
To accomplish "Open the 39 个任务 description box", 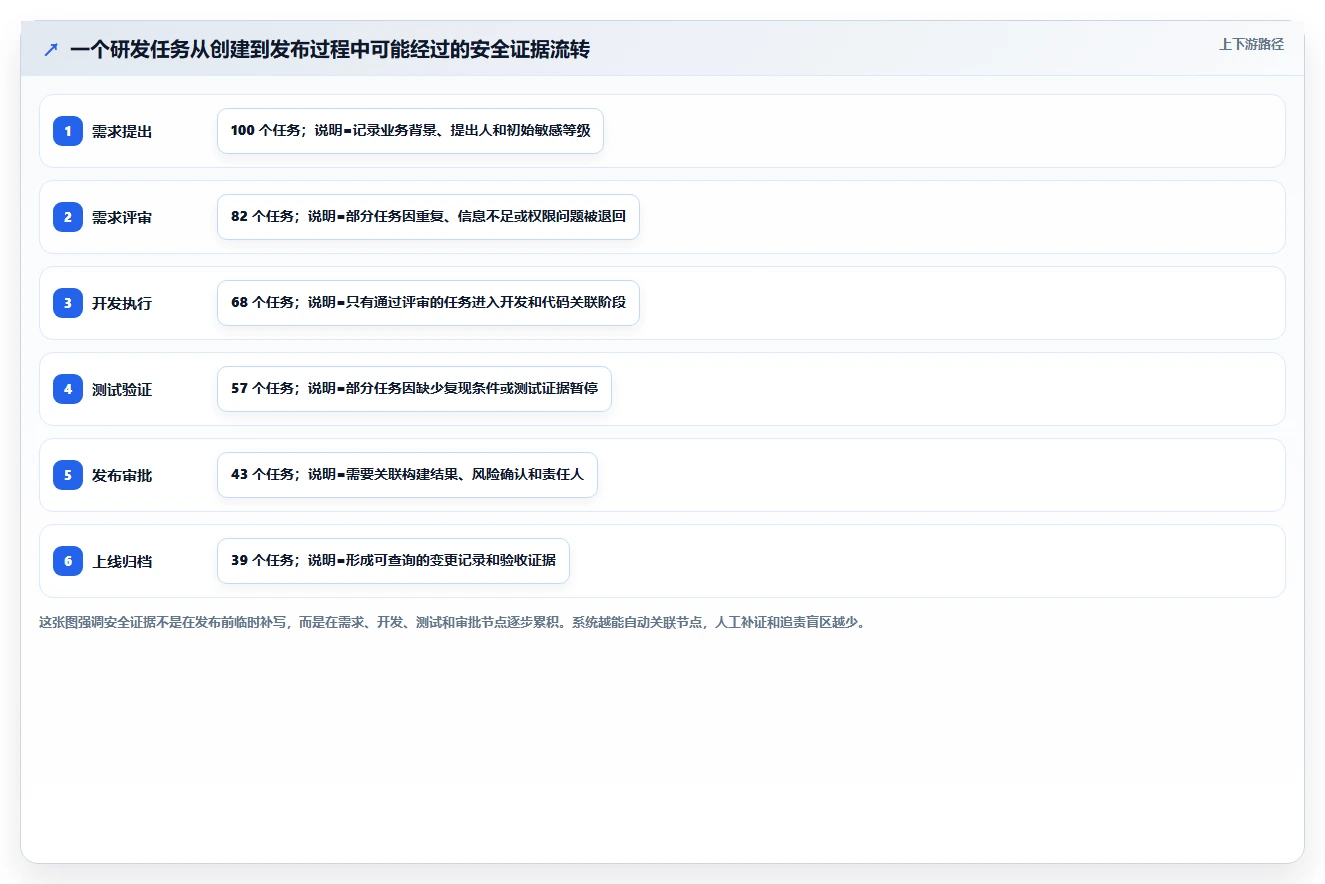I will 393,561.
